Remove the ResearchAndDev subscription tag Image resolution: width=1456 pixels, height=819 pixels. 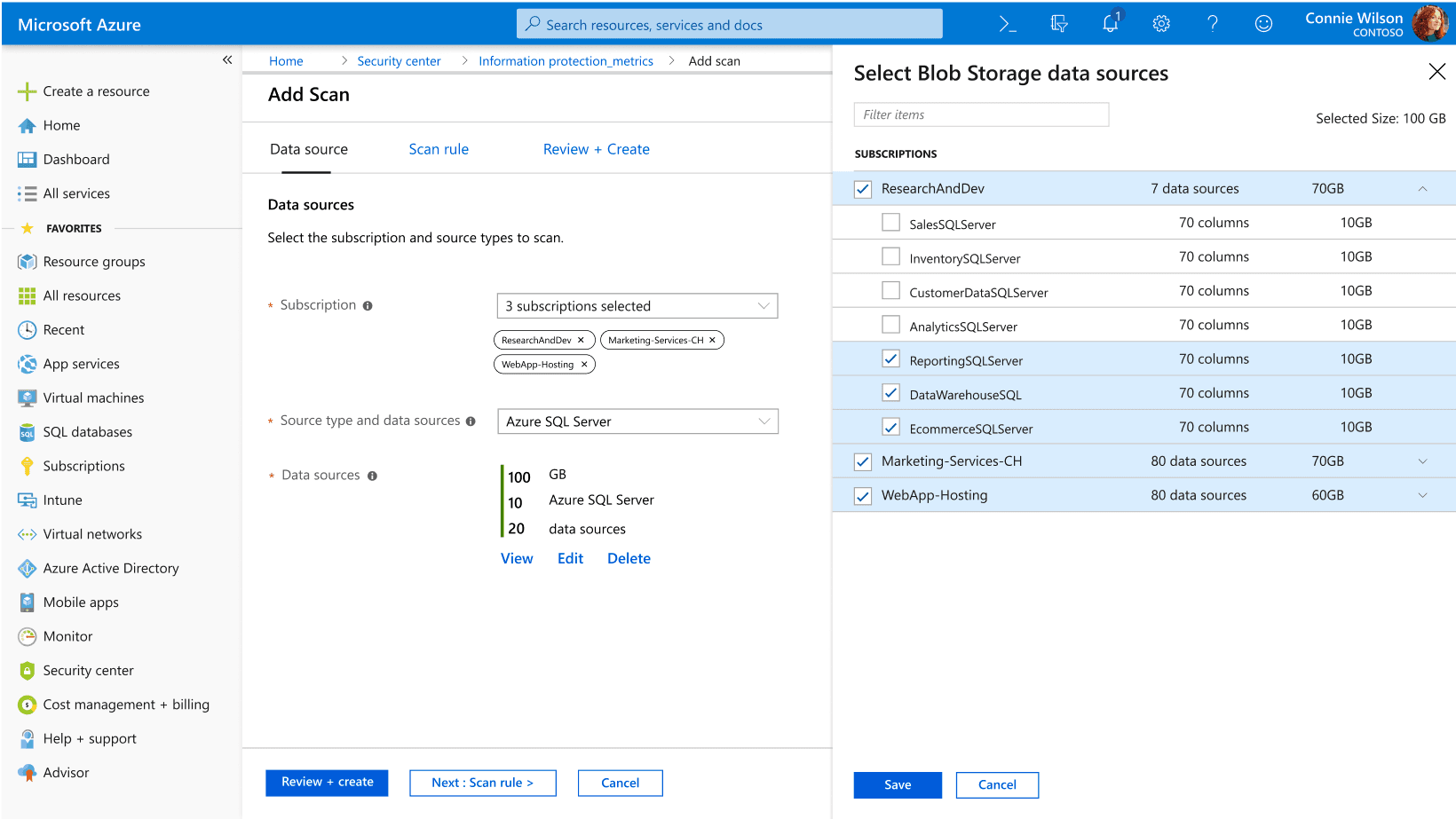coord(581,340)
